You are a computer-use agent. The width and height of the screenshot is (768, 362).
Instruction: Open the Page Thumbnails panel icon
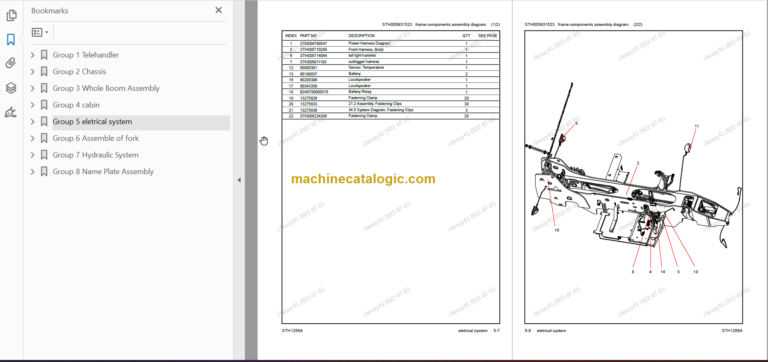point(11,16)
